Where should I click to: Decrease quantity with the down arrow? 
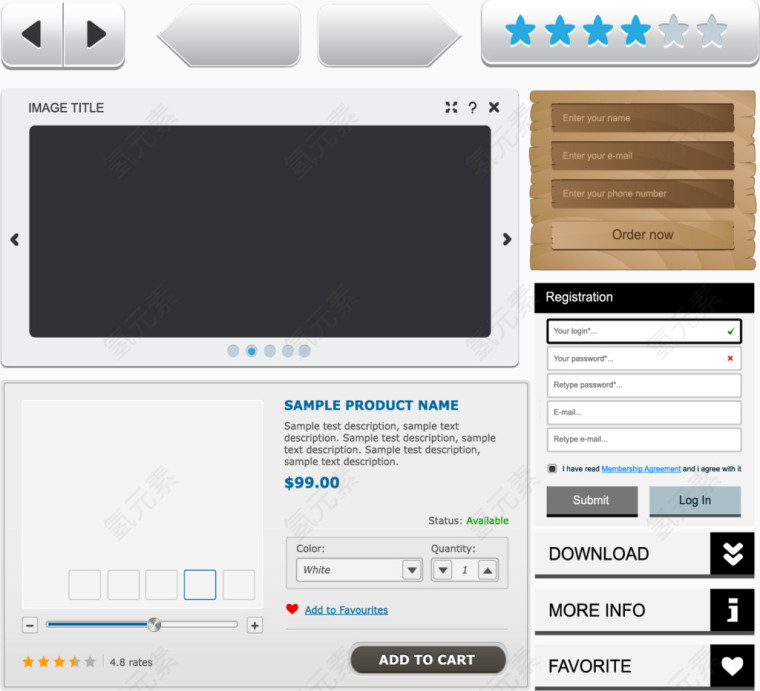click(x=443, y=570)
